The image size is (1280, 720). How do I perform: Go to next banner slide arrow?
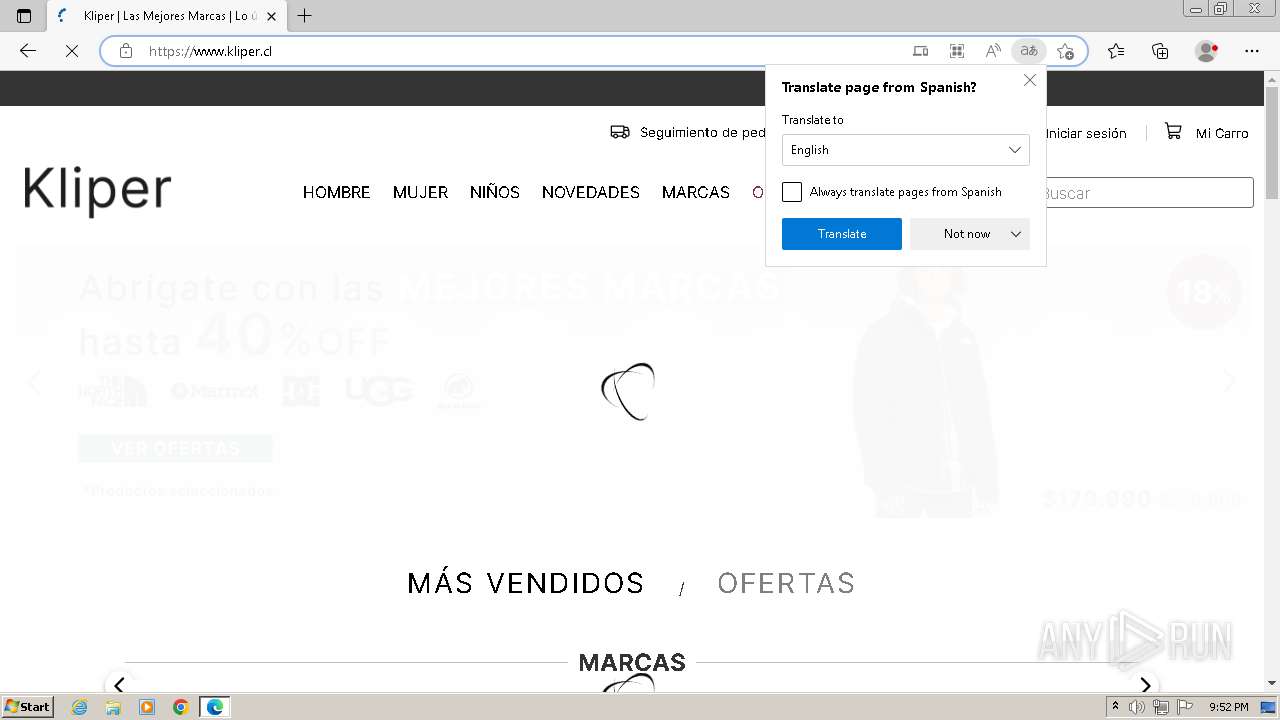click(1229, 382)
